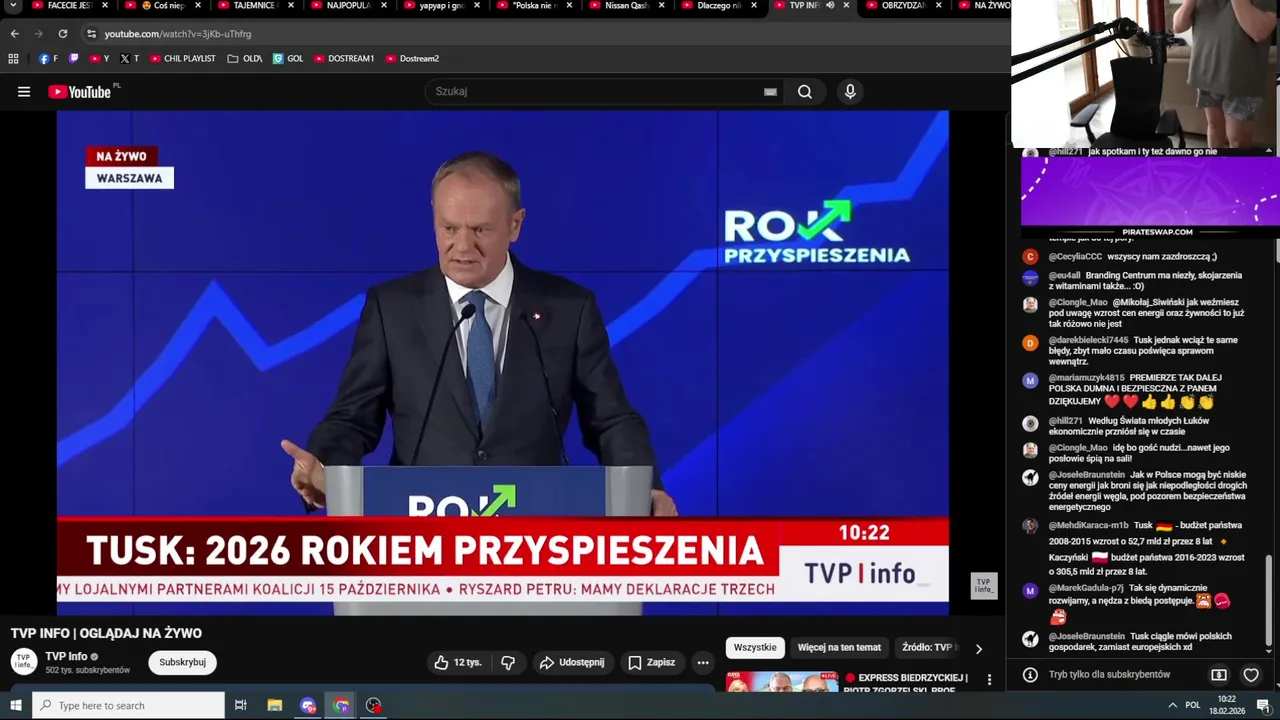Image resolution: width=1280 pixels, height=720 pixels.
Task: Click the live chat scrollbar
Action: (x=1270, y=600)
